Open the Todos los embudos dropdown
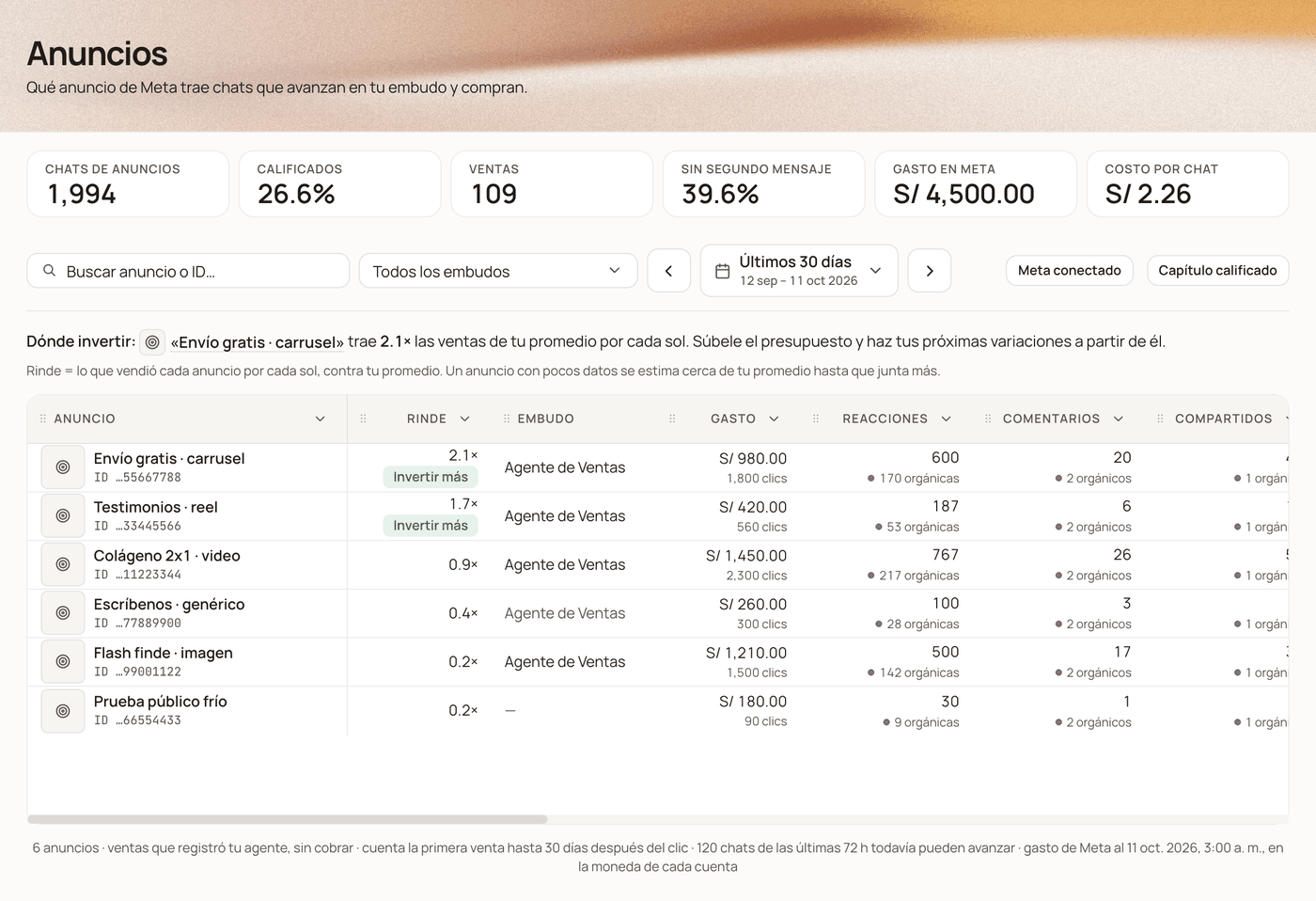This screenshot has width=1316, height=901. pyautogui.click(x=498, y=271)
